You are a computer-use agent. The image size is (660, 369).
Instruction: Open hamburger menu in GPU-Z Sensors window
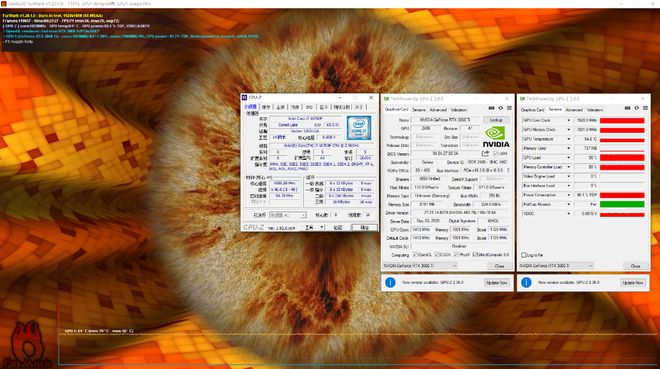click(645, 109)
